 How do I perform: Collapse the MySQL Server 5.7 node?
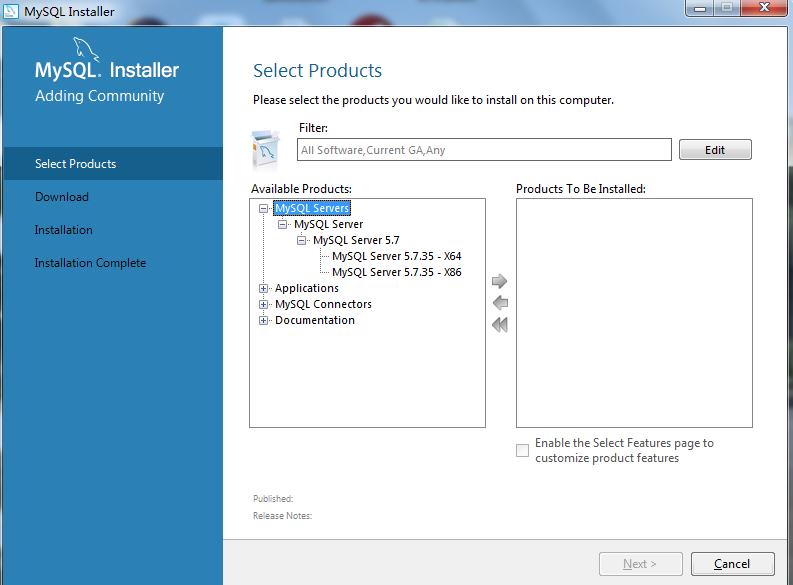point(301,240)
